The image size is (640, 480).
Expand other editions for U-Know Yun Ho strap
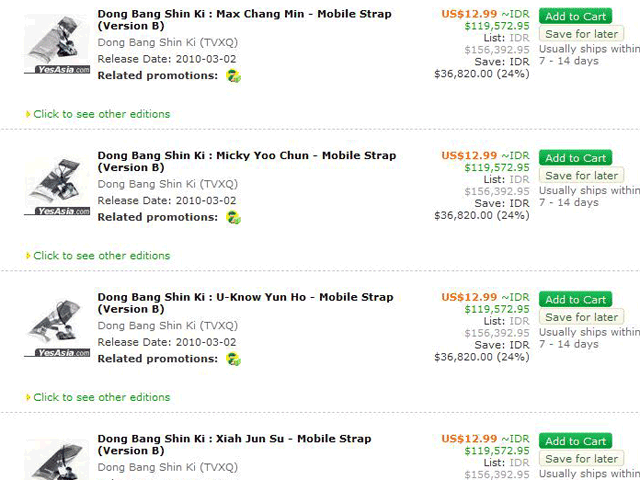(101, 398)
